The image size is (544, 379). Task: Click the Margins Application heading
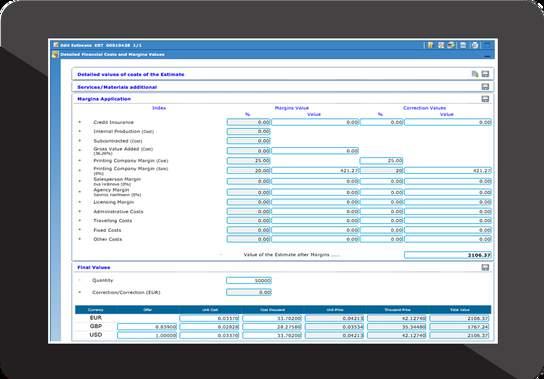pyautogui.click(x=104, y=99)
